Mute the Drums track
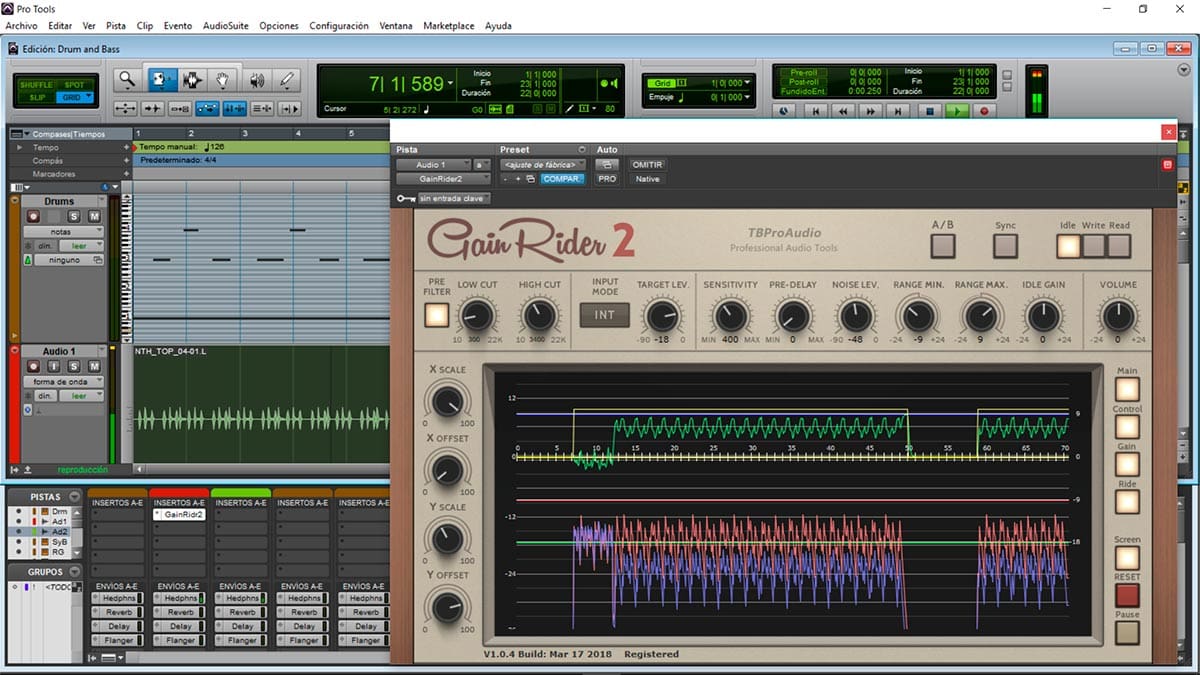The width and height of the screenshot is (1200, 675). click(x=94, y=217)
